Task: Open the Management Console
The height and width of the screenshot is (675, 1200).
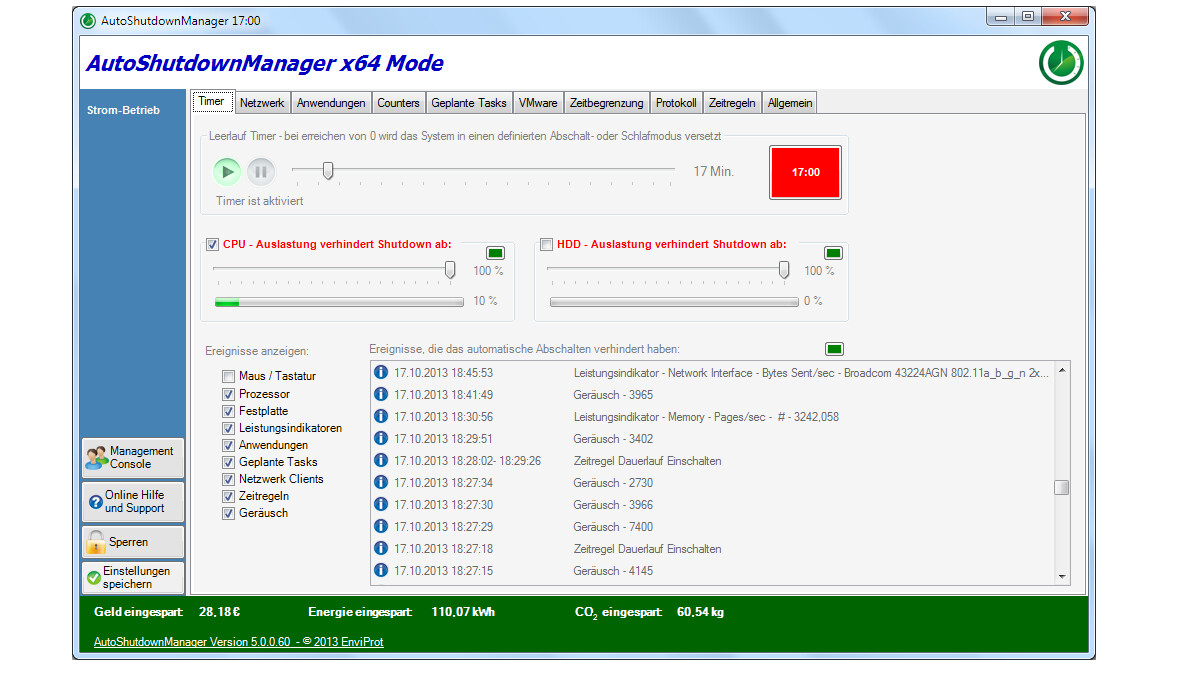Action: [x=133, y=458]
